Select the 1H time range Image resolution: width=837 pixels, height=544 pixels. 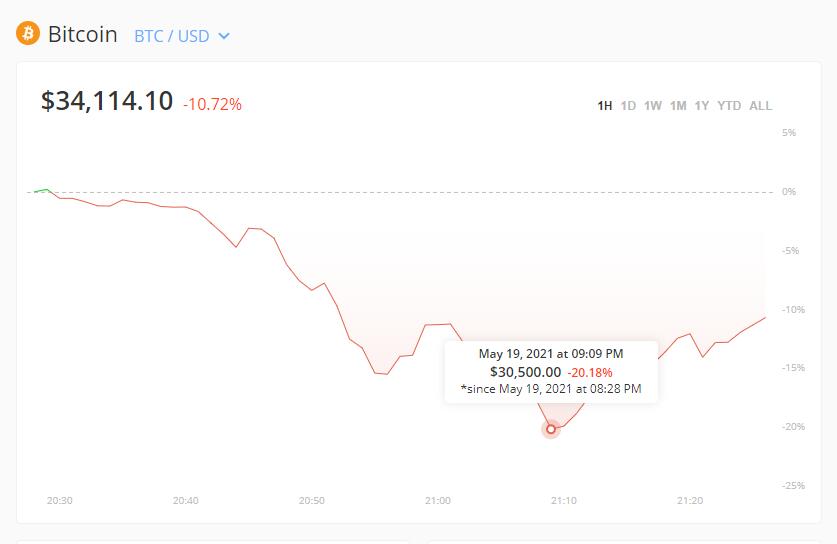pos(605,106)
